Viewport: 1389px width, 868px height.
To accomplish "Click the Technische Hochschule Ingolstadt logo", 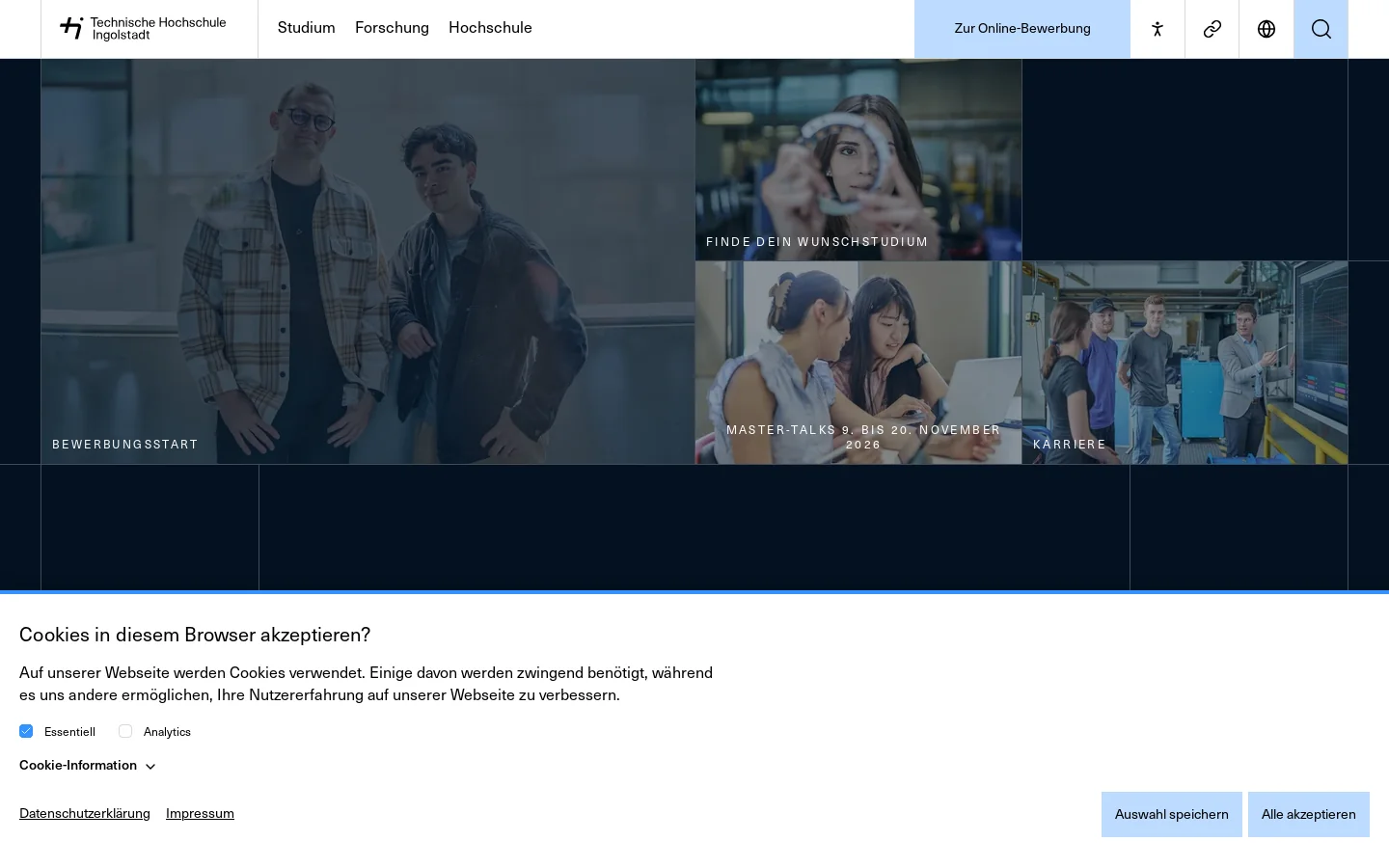I will pos(143,29).
